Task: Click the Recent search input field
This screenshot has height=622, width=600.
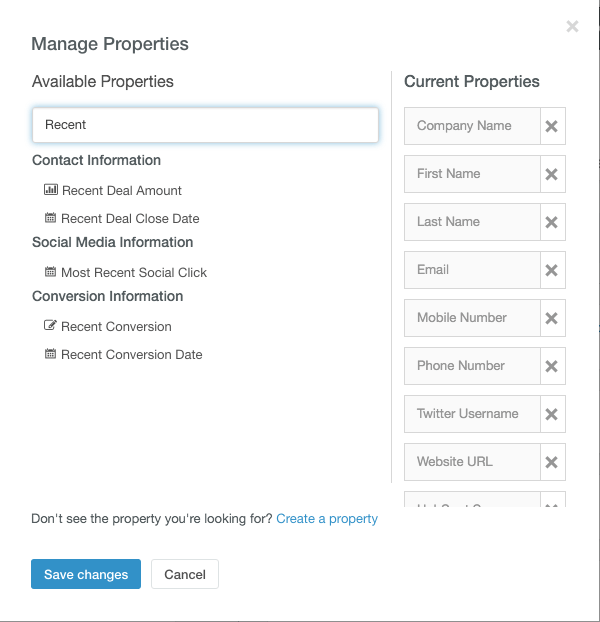Action: coord(205,125)
